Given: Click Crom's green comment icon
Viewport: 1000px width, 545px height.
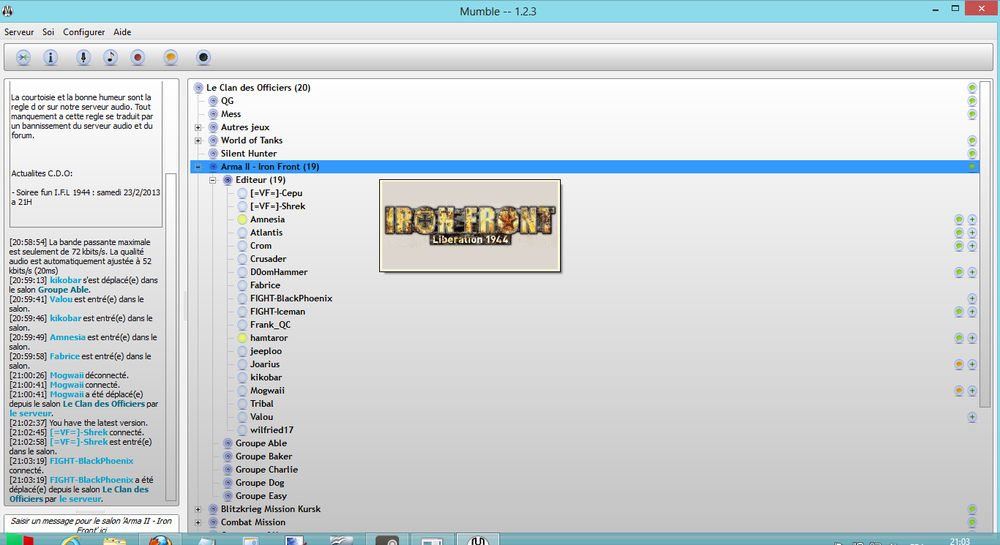Looking at the screenshot, I should tap(959, 245).
